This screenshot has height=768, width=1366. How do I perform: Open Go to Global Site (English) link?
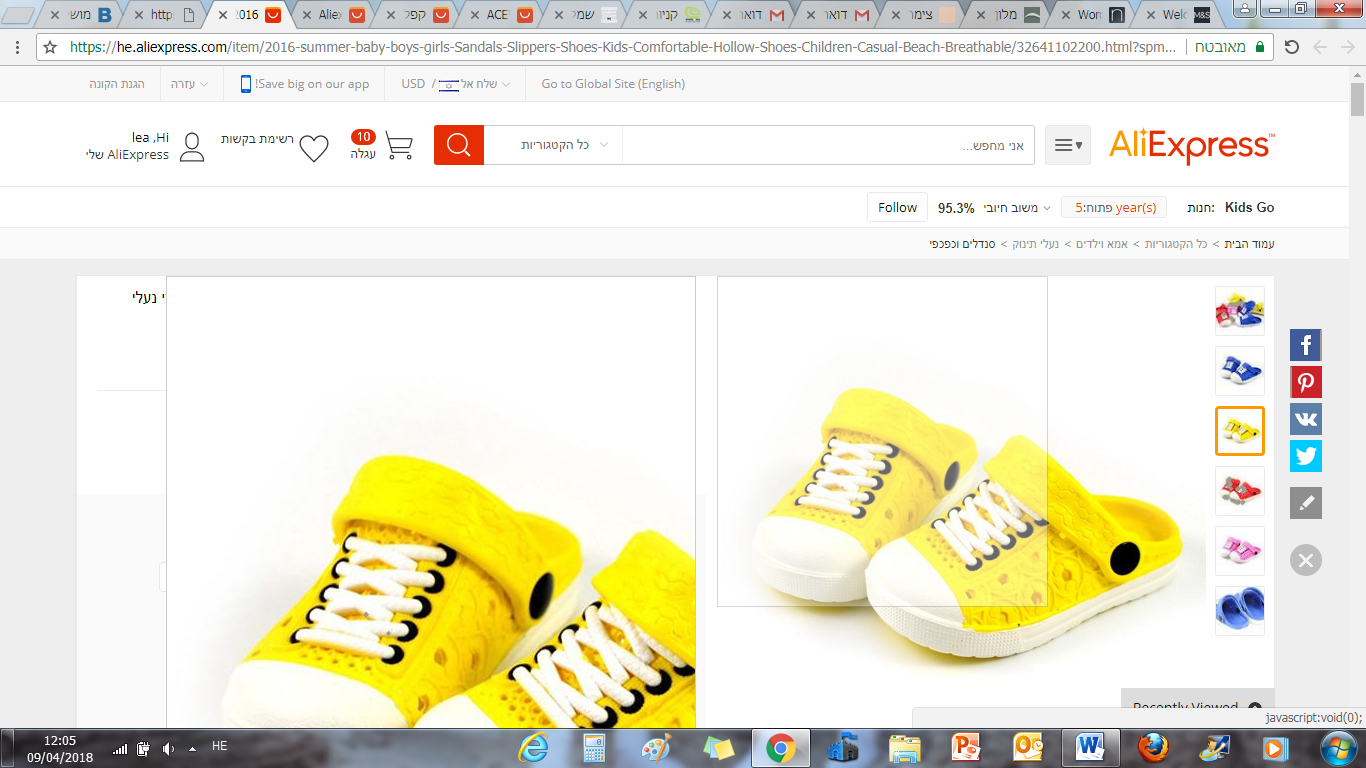click(613, 84)
